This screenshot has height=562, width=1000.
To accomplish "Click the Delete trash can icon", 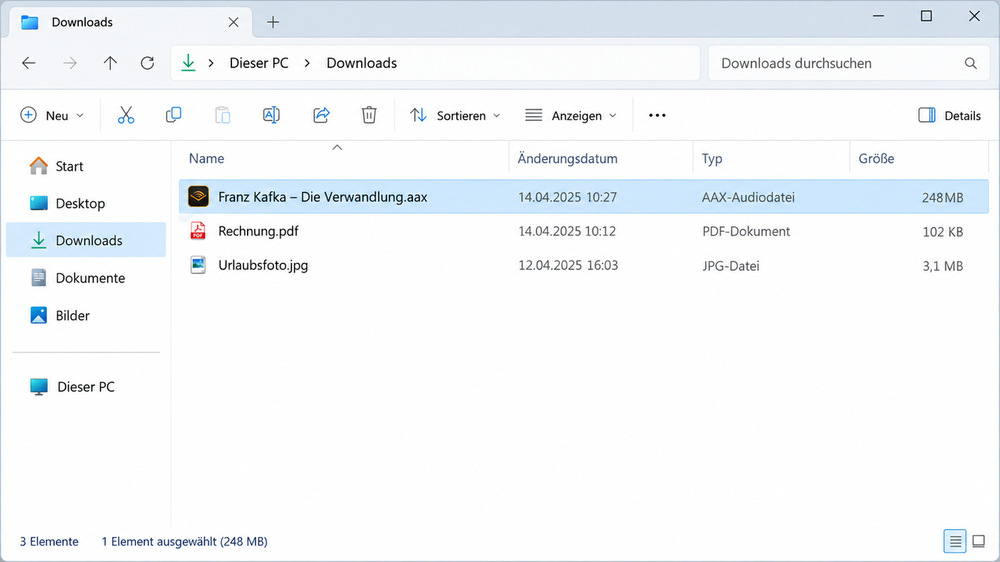I will 369,115.
